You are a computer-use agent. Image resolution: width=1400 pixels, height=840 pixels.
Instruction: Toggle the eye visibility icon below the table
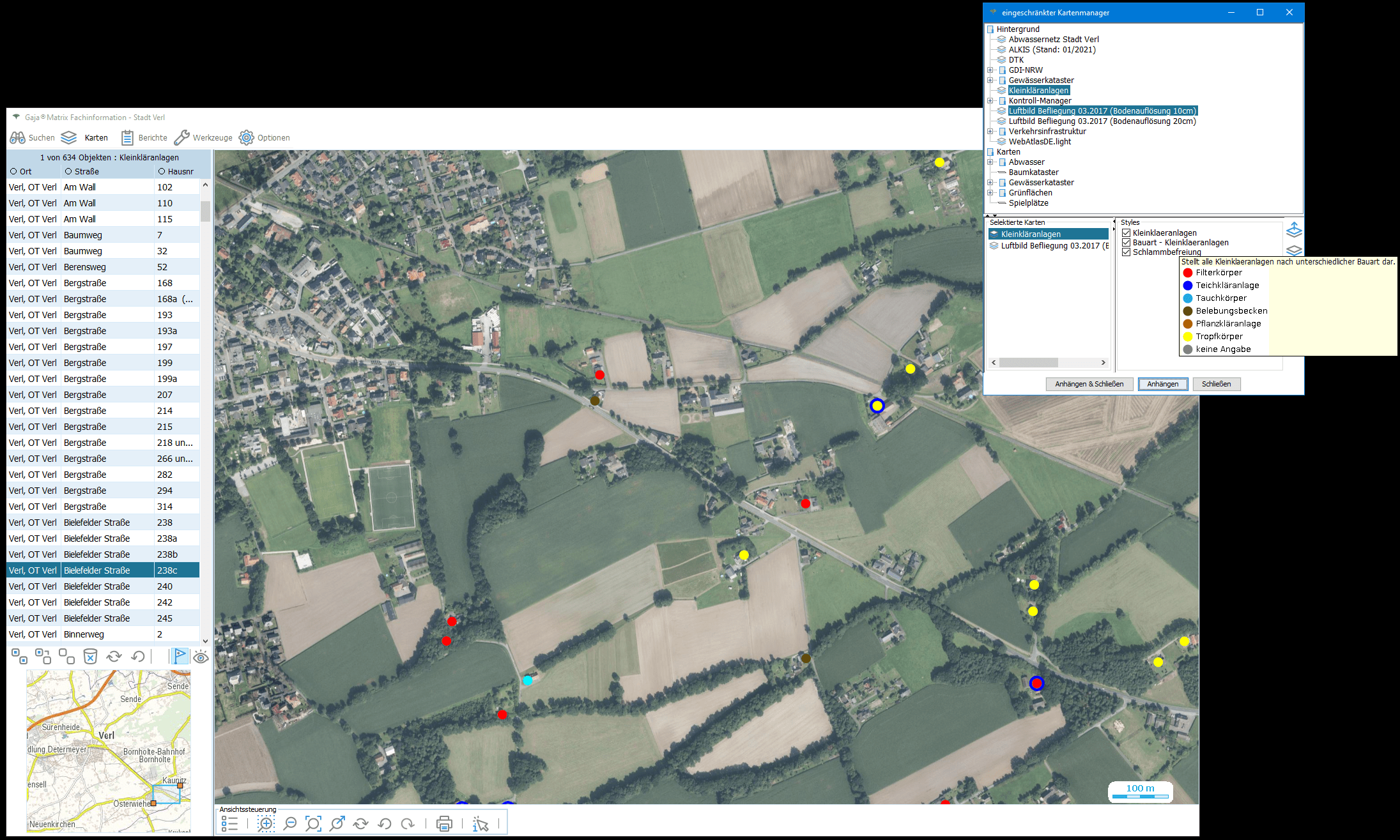click(201, 657)
